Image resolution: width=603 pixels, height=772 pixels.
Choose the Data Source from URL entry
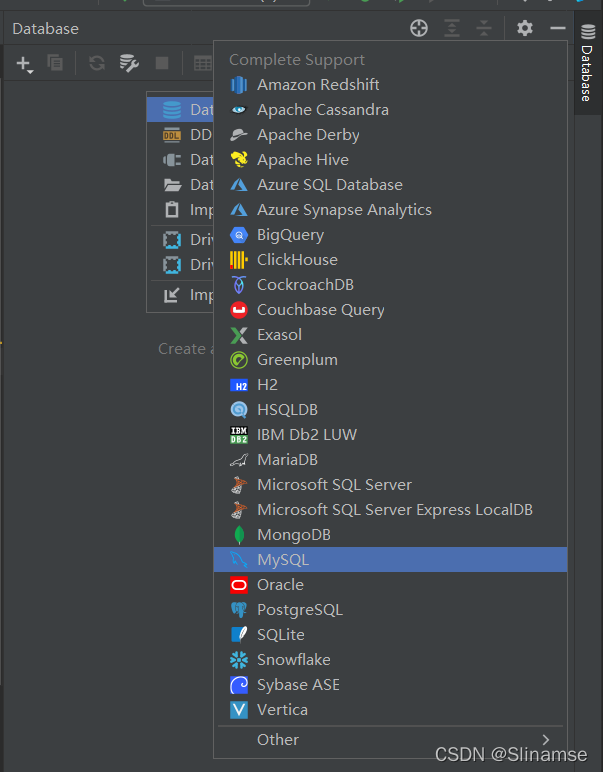click(180, 160)
